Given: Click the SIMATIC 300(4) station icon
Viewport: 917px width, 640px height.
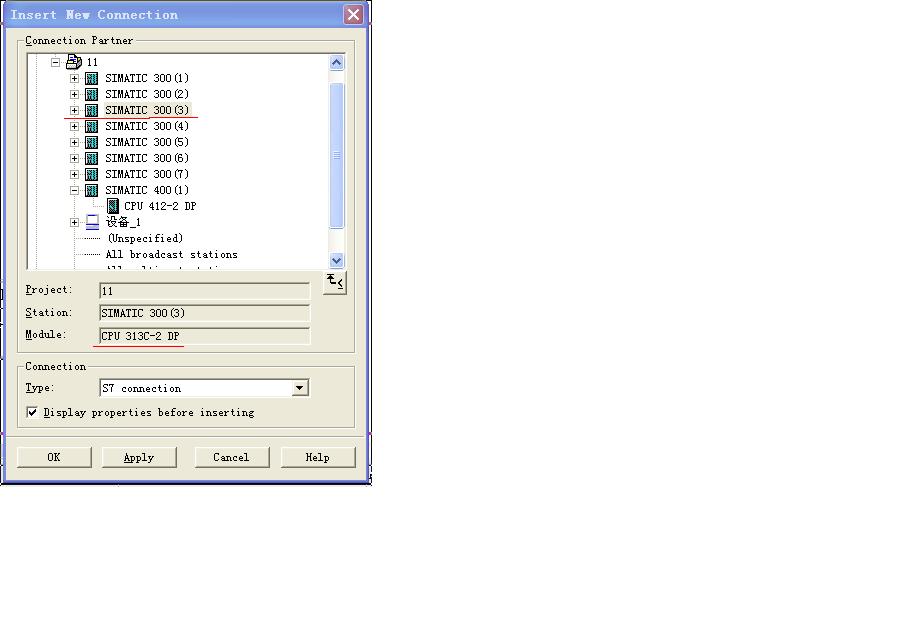Looking at the screenshot, I should 91,126.
